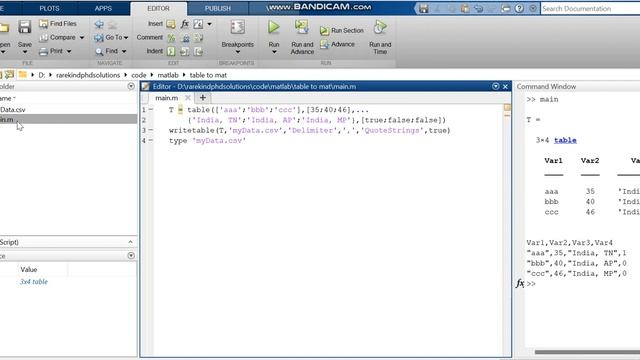The width and height of the screenshot is (640, 360).
Task: Switch to the PLOTS tab
Action: pyautogui.click(x=49, y=8)
